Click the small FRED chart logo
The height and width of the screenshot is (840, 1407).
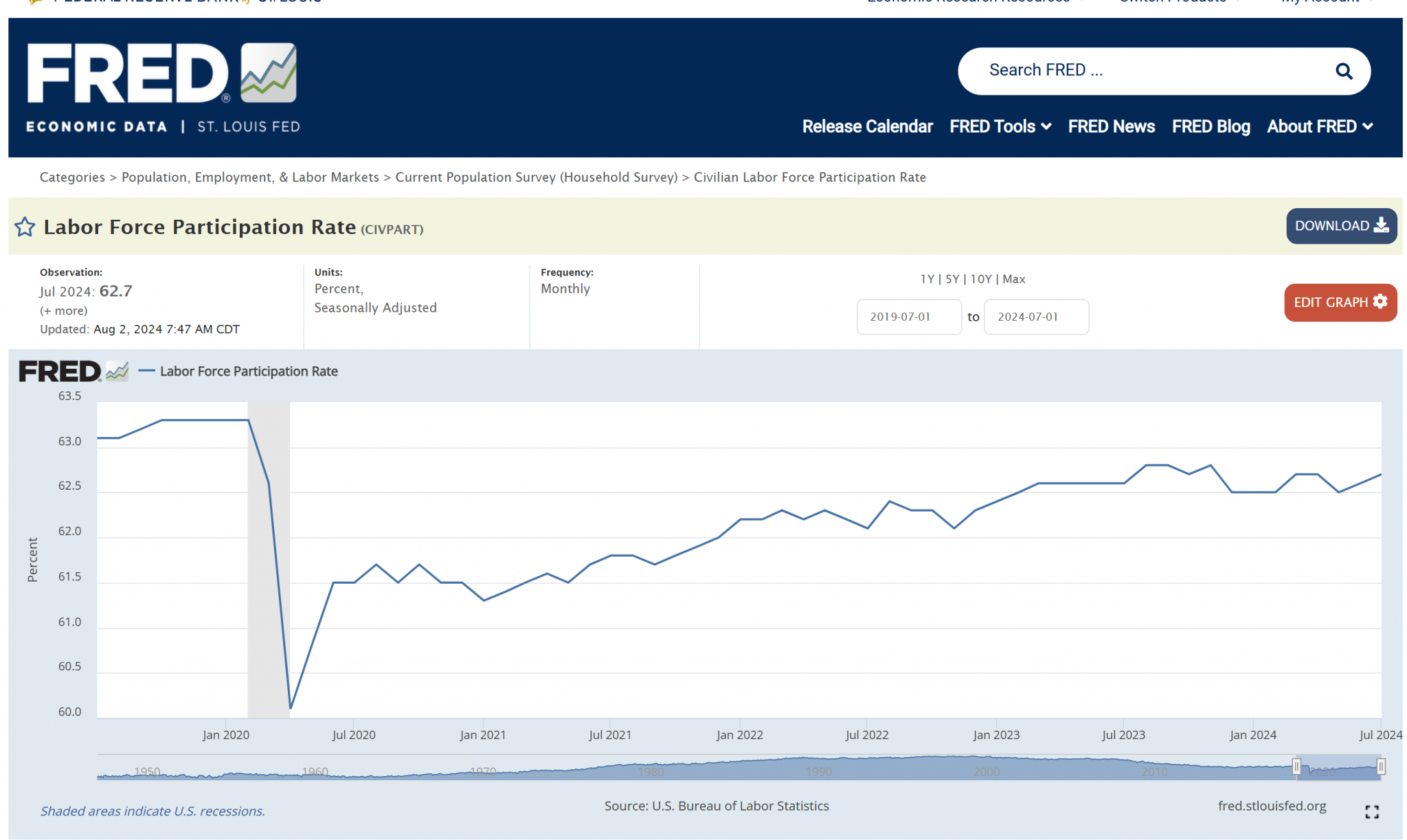coord(73,371)
